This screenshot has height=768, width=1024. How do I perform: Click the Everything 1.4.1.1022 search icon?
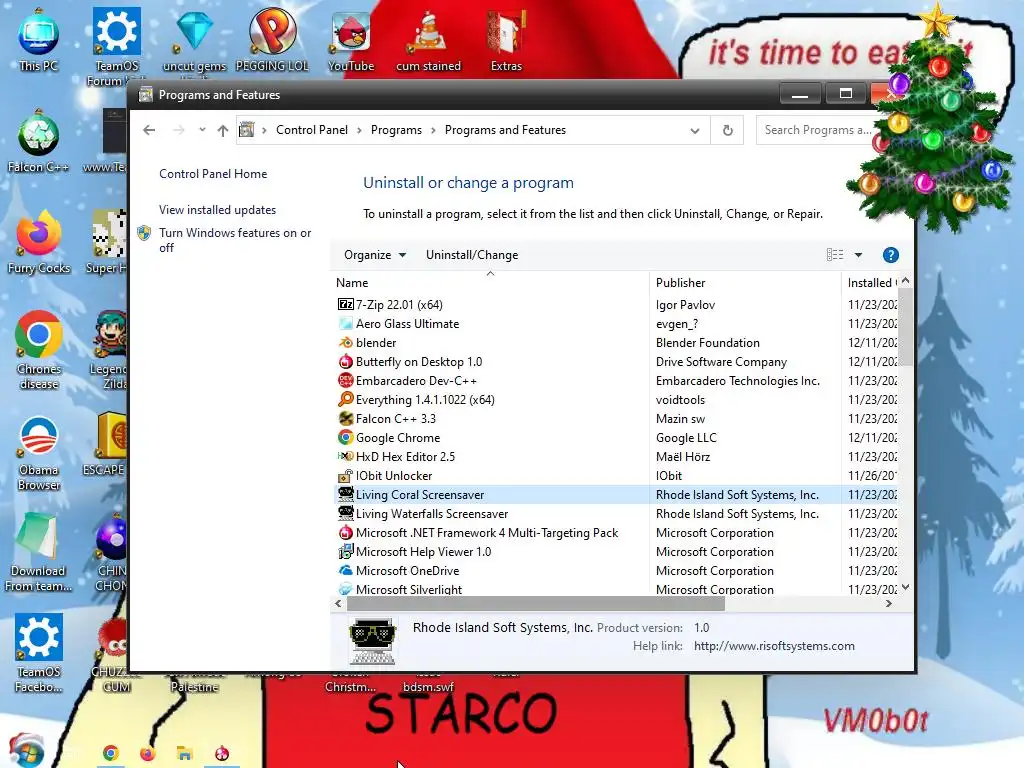(x=345, y=399)
